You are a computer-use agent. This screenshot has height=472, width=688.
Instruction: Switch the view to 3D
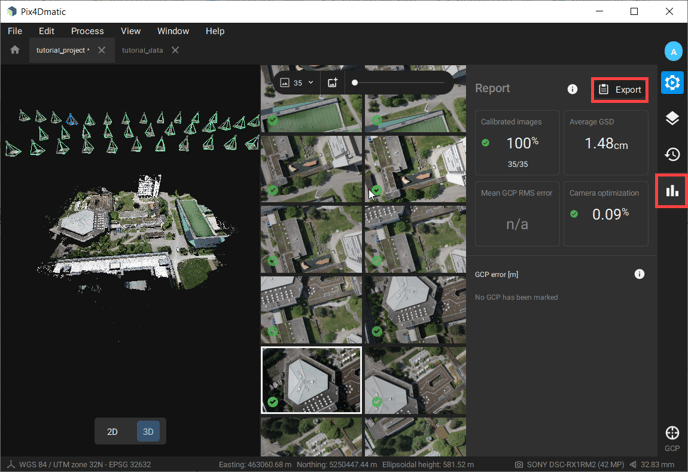[147, 432]
